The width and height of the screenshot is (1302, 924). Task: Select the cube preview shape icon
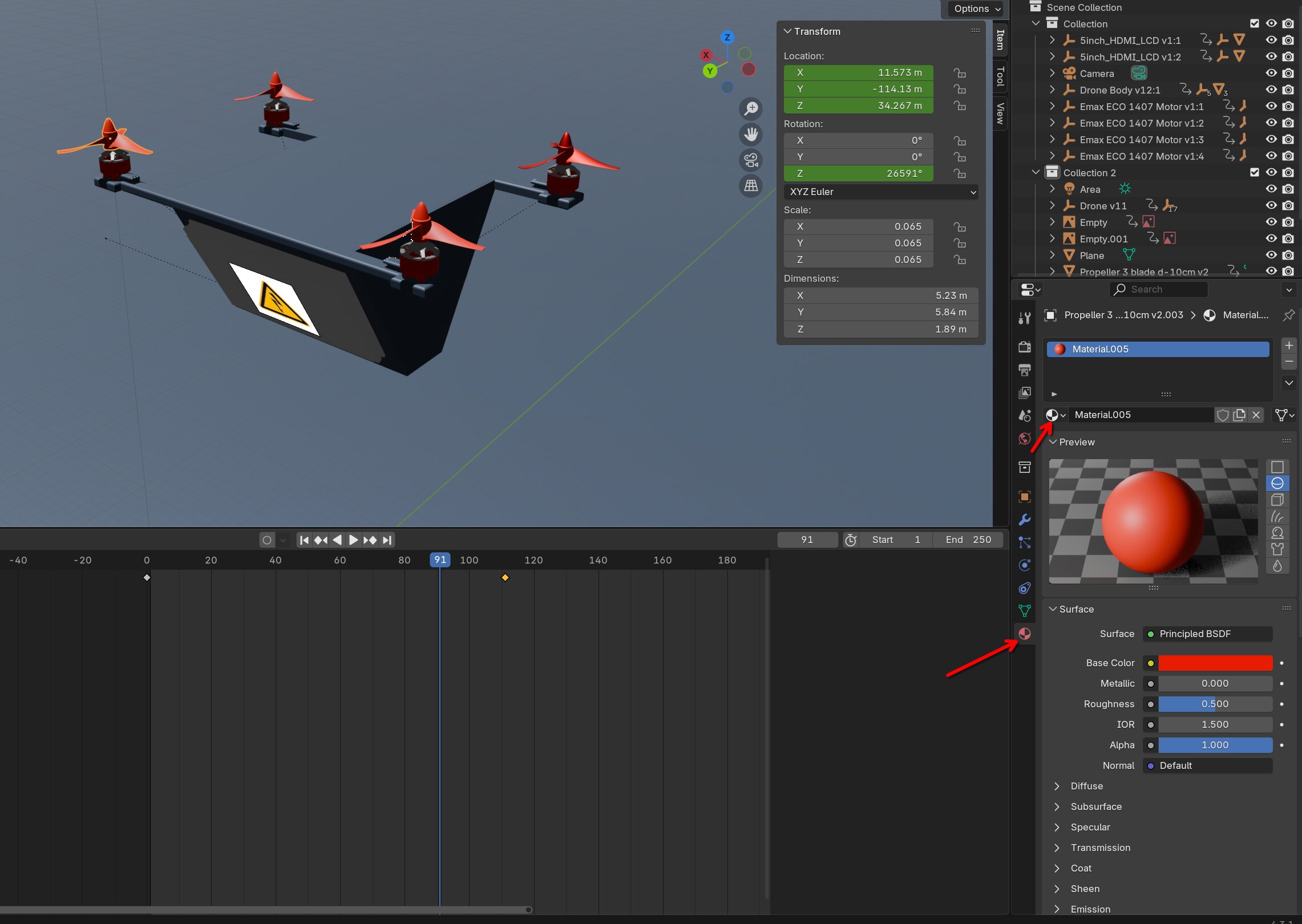click(1277, 500)
